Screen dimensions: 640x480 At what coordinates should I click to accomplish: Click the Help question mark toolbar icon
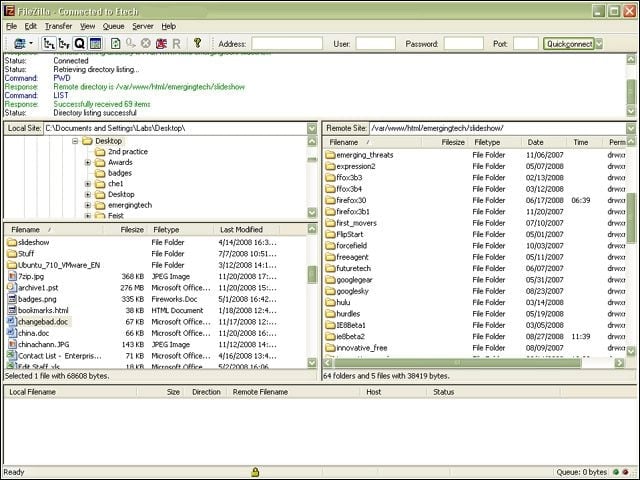pos(198,43)
